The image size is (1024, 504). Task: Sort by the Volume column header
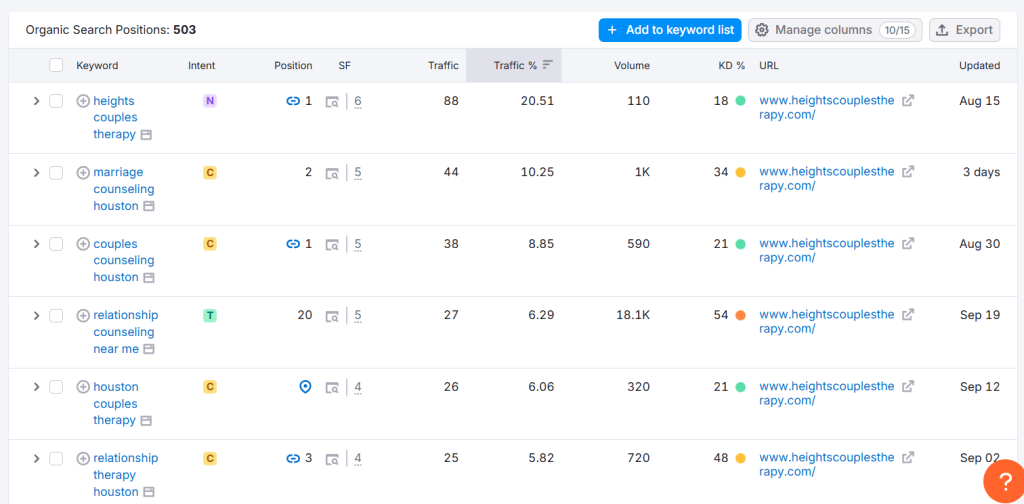pos(632,65)
